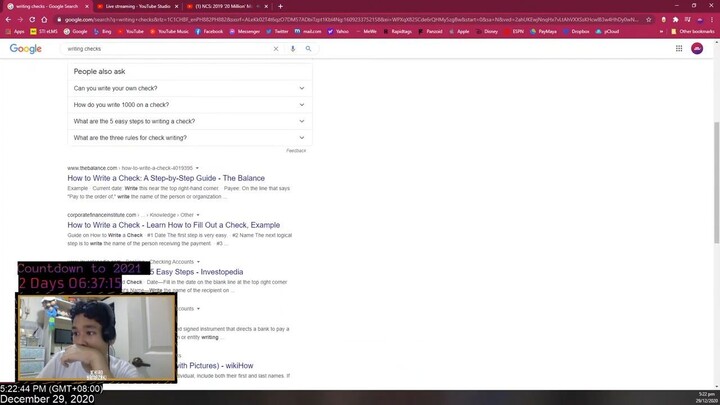The image size is (720, 405).
Task: Open the Disney bookmark
Action: click(487, 32)
